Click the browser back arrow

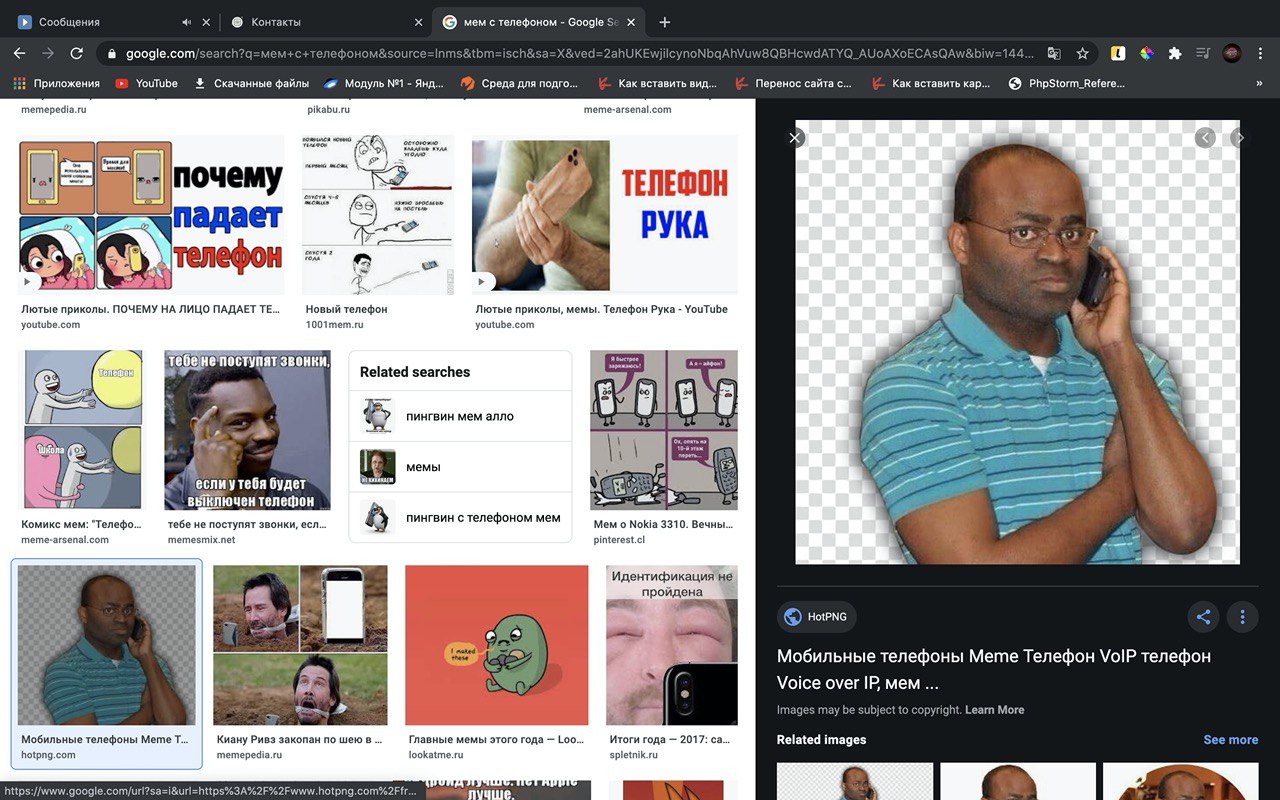point(19,53)
